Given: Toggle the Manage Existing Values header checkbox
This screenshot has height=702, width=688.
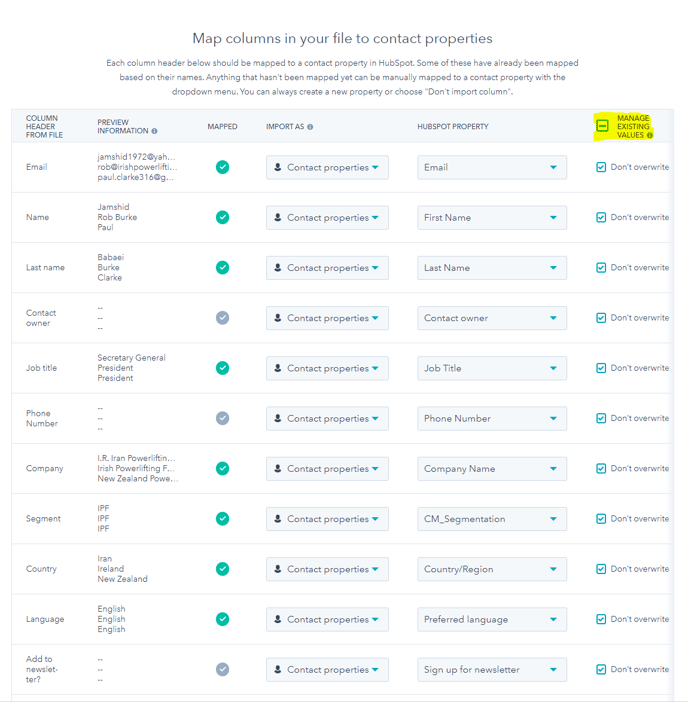Looking at the screenshot, I should (x=602, y=126).
